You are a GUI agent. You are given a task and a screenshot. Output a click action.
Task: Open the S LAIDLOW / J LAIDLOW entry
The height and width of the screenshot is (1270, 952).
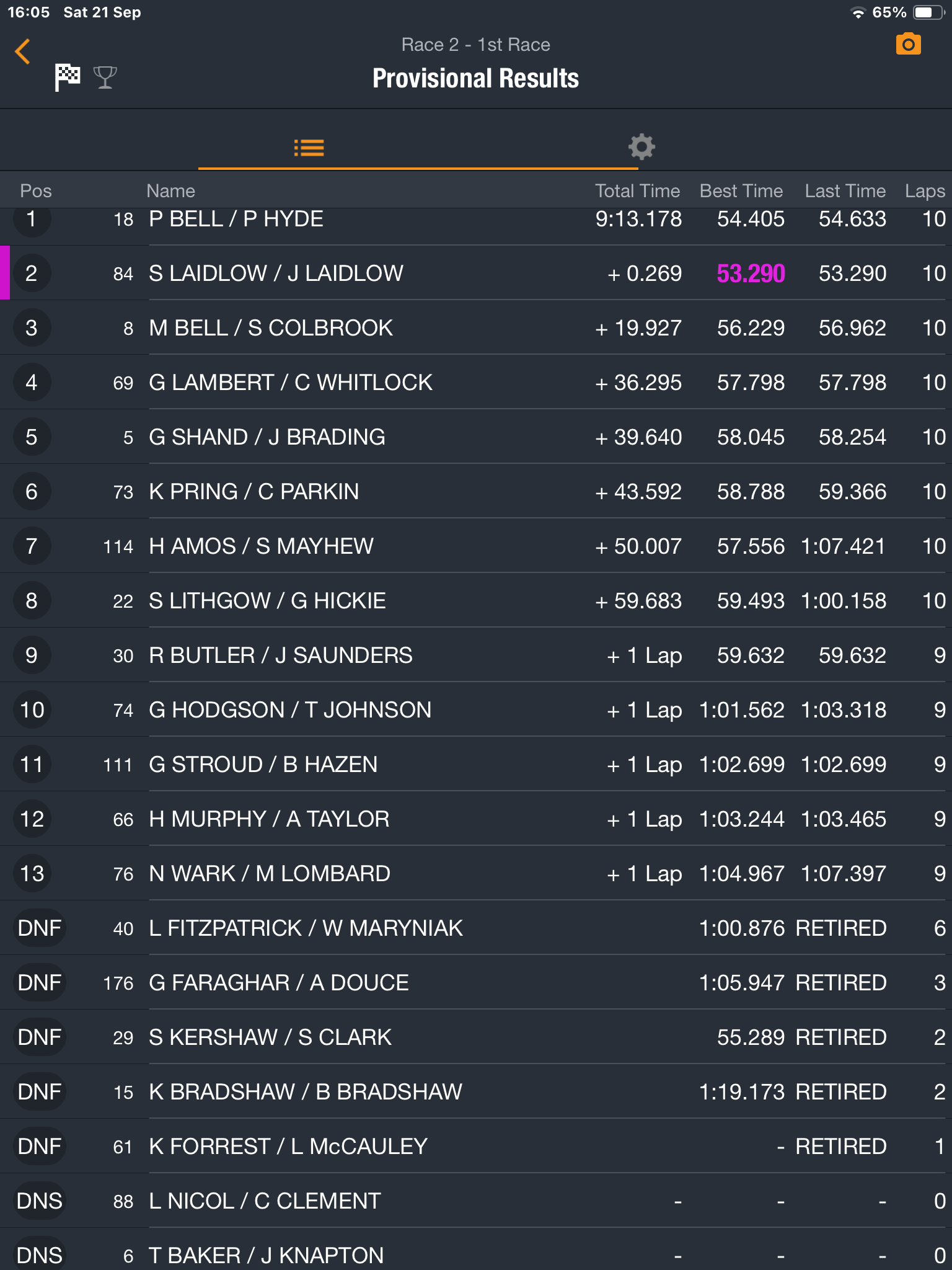pyautogui.click(x=476, y=273)
